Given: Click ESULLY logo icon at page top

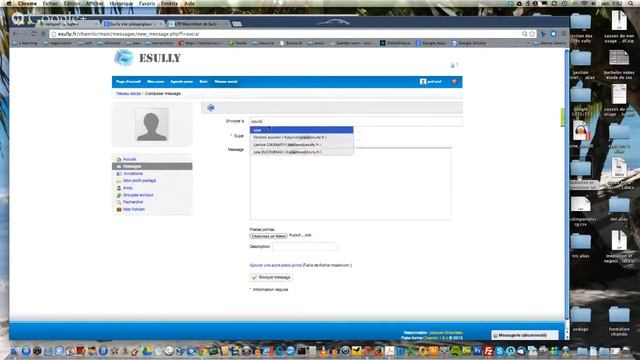Looking at the screenshot, I should coord(123,58).
